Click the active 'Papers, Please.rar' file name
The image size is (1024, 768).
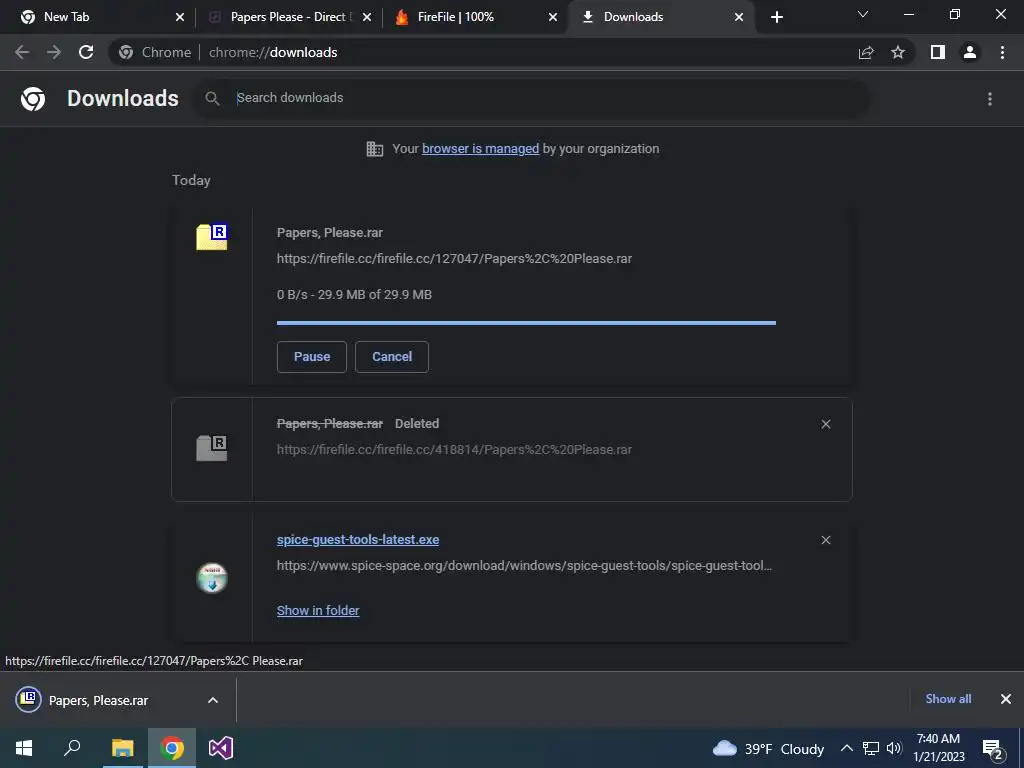(330, 232)
